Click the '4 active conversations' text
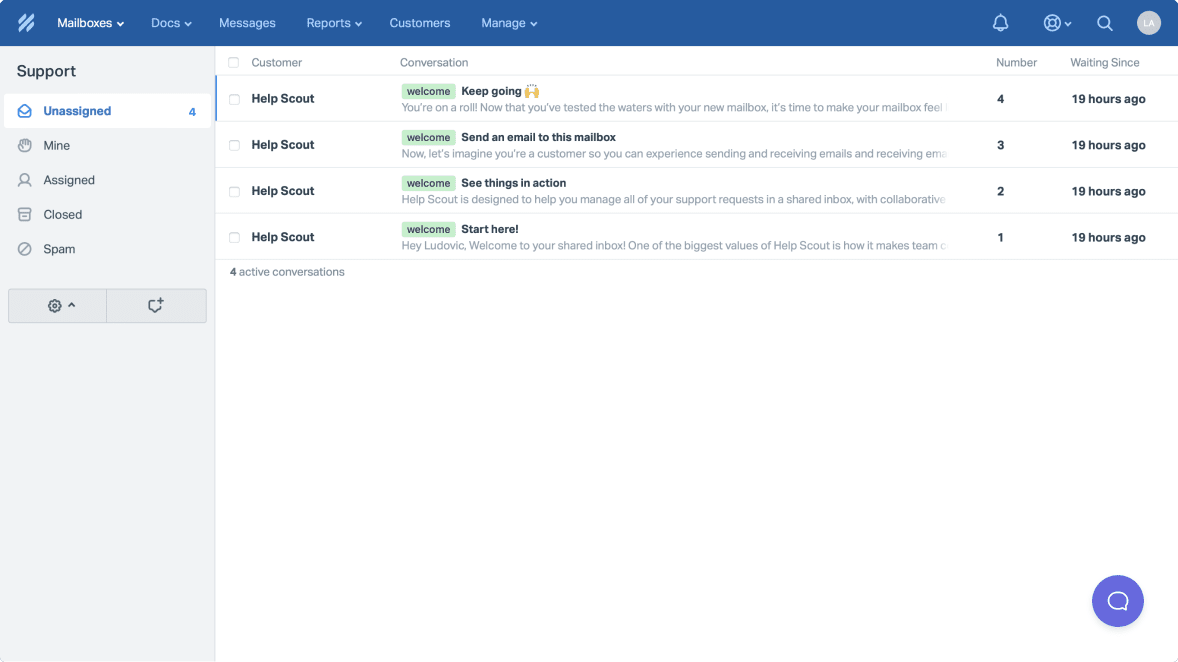1178x662 pixels. pyautogui.click(x=287, y=272)
